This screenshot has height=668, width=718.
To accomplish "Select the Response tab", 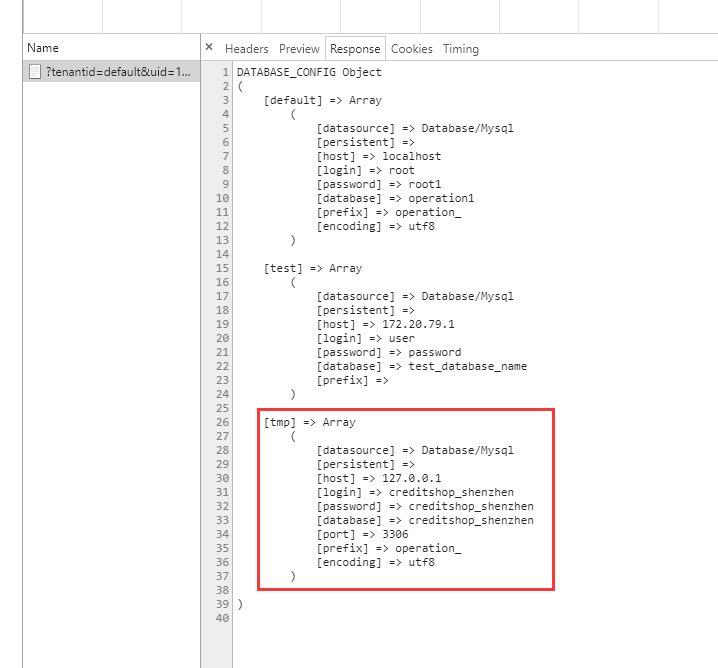I will point(355,49).
